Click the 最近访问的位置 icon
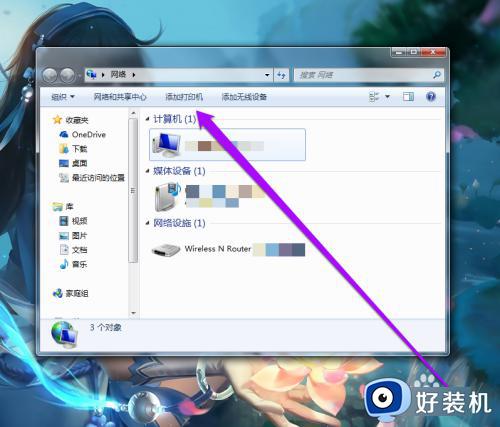This screenshot has width=500, height=427. point(64,178)
